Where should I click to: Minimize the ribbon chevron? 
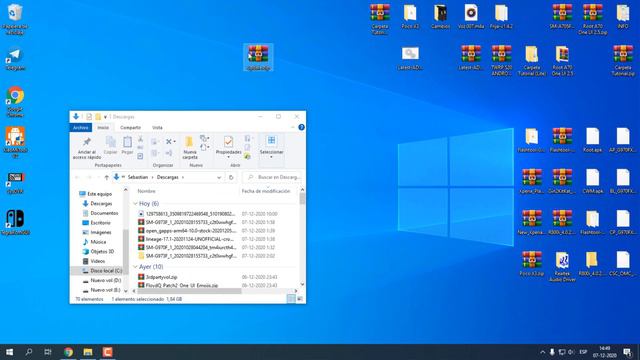point(293,127)
